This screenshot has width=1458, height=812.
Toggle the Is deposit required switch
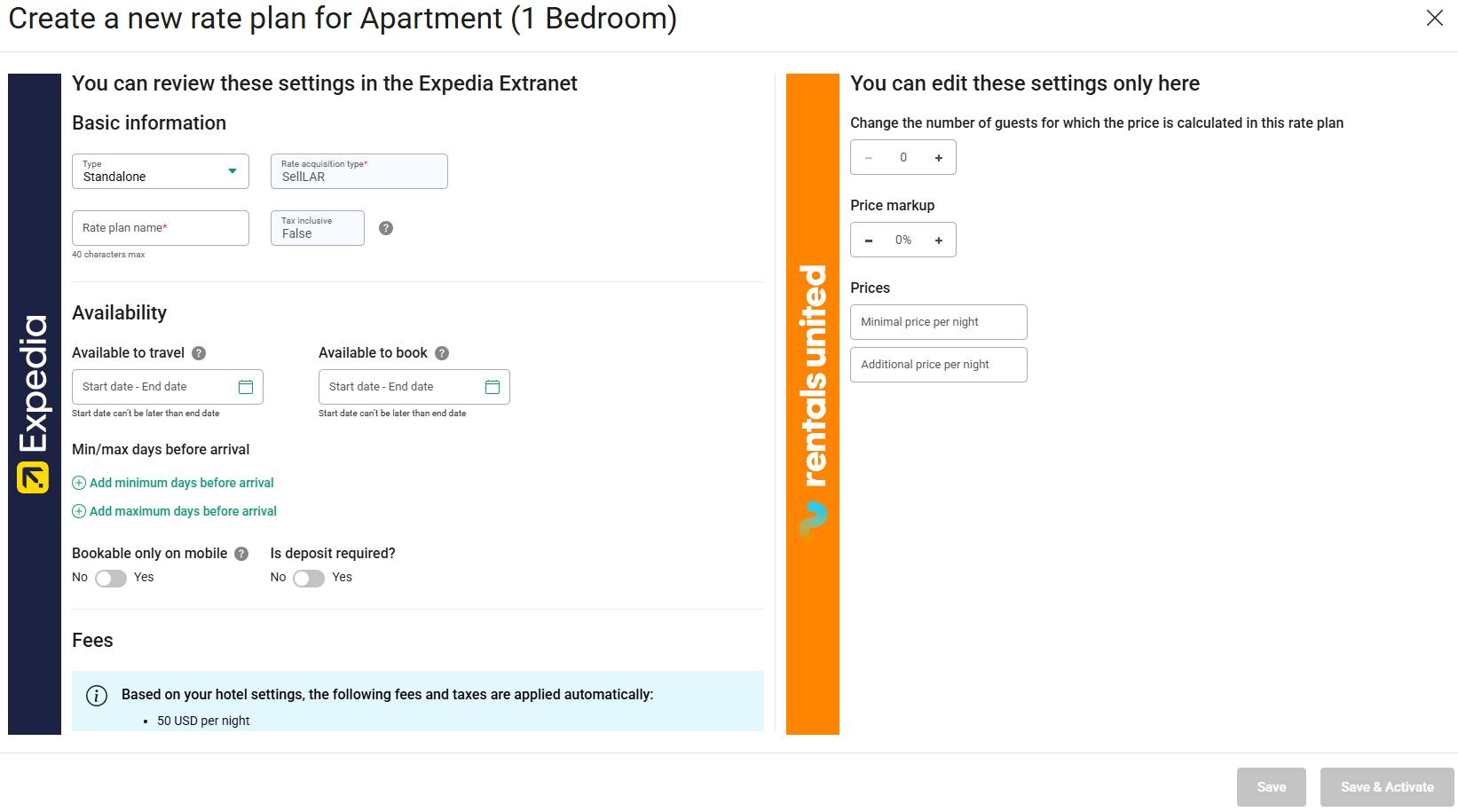pyautogui.click(x=309, y=579)
